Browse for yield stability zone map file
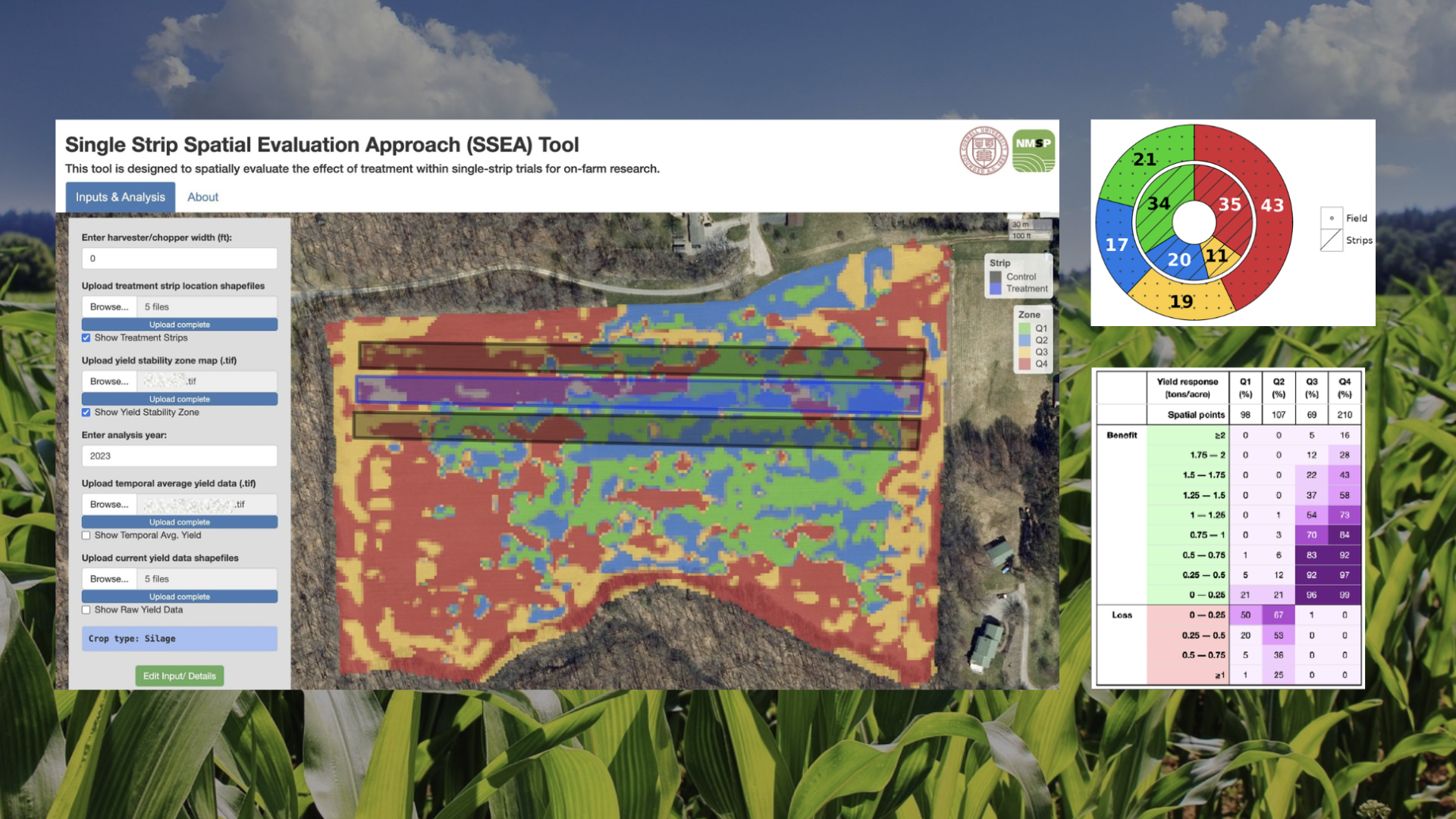Screen dimensions: 1456x819 (108, 381)
